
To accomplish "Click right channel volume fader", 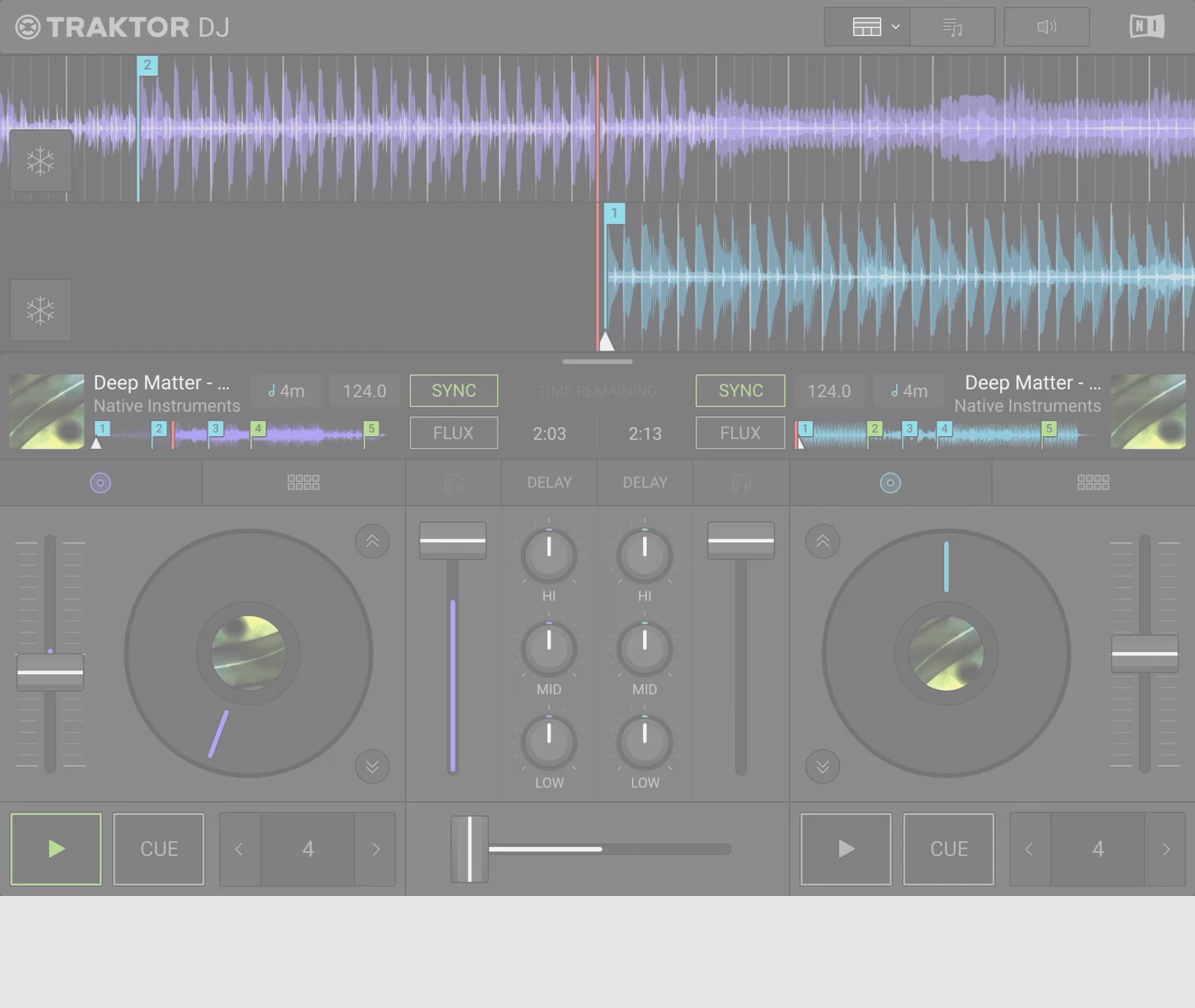I will click(x=741, y=541).
